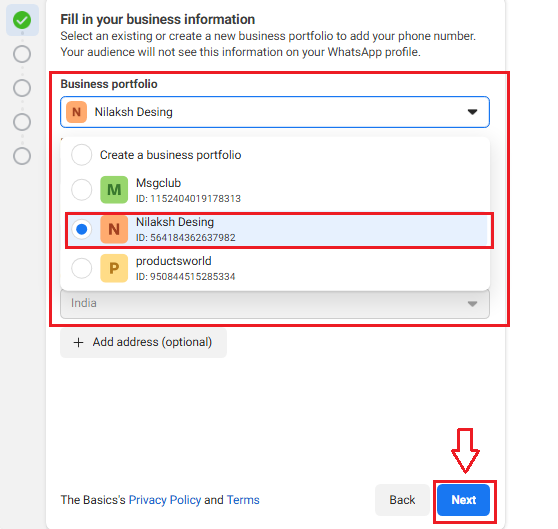Collapse the Business portfolio dropdown arrow
This screenshot has height=529, width=558.
pos(472,112)
